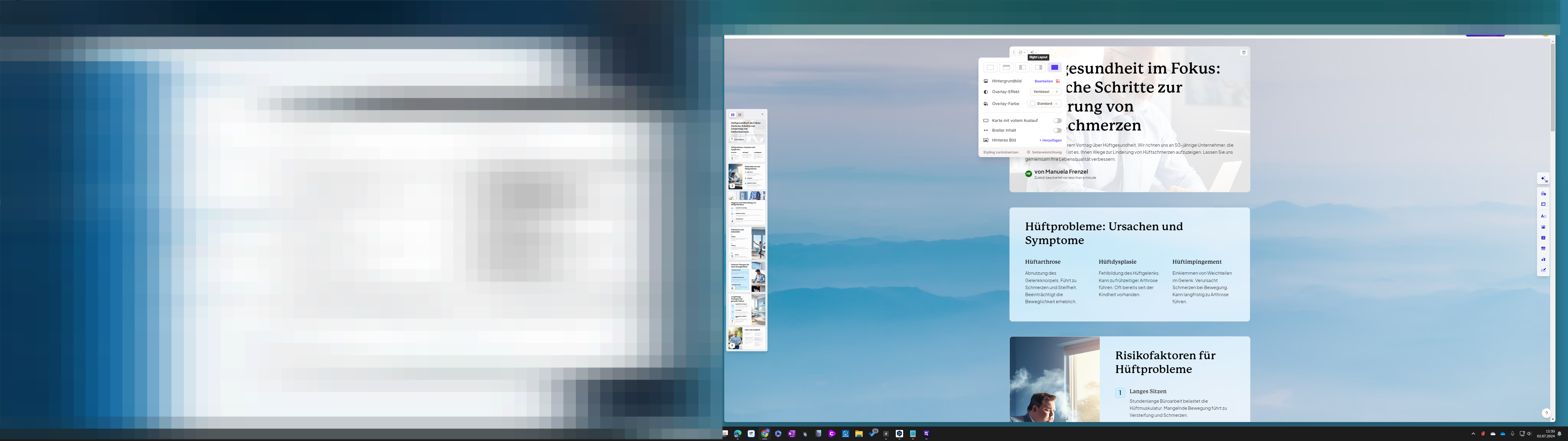This screenshot has height=441, width=1568.
Task: Click the text formatting icon in right sidebar
Action: tap(1543, 216)
